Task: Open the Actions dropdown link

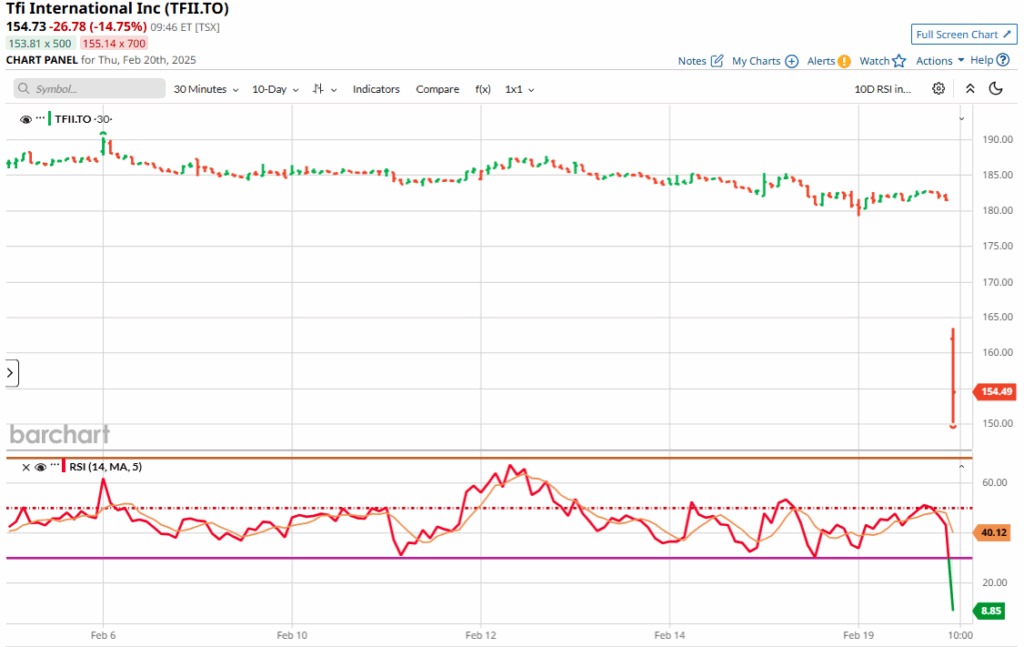Action: (940, 61)
